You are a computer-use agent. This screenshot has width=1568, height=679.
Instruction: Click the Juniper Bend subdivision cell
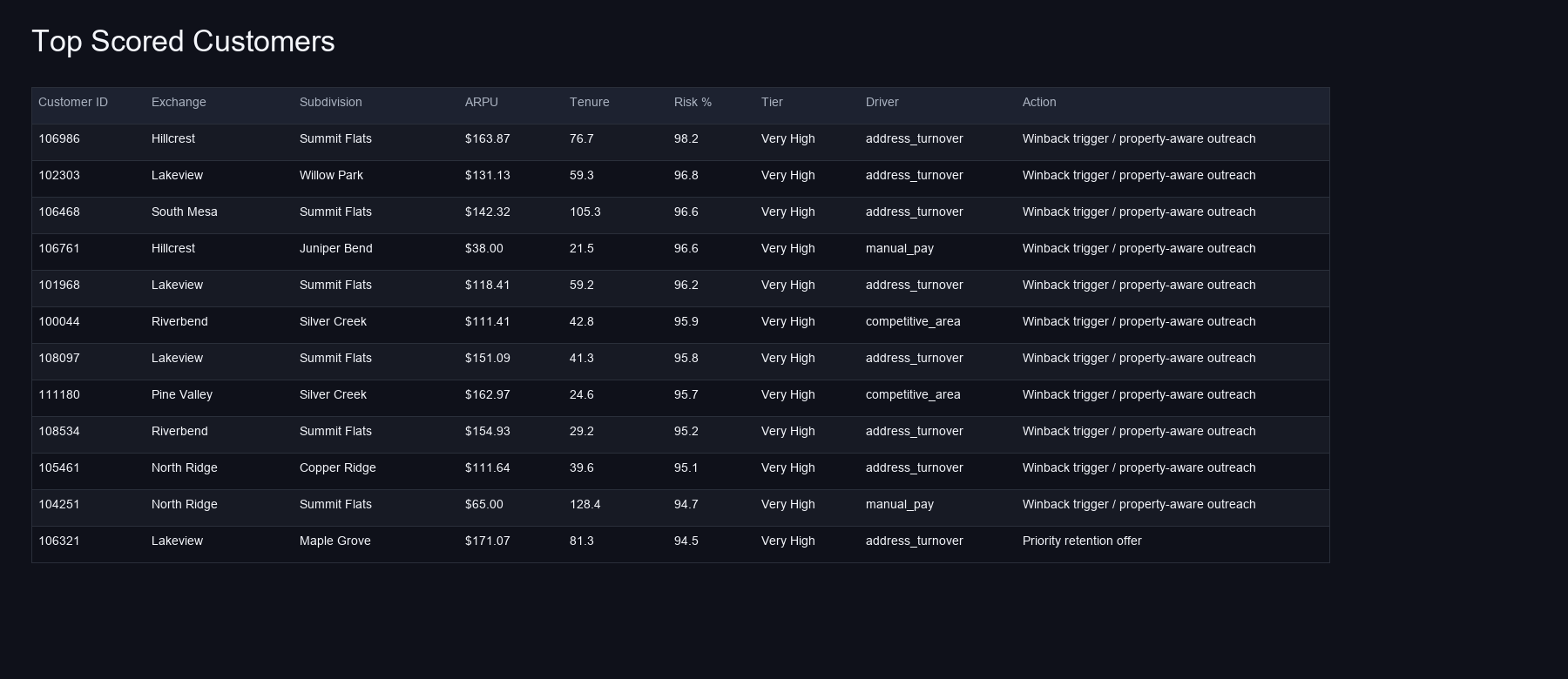[x=336, y=248]
